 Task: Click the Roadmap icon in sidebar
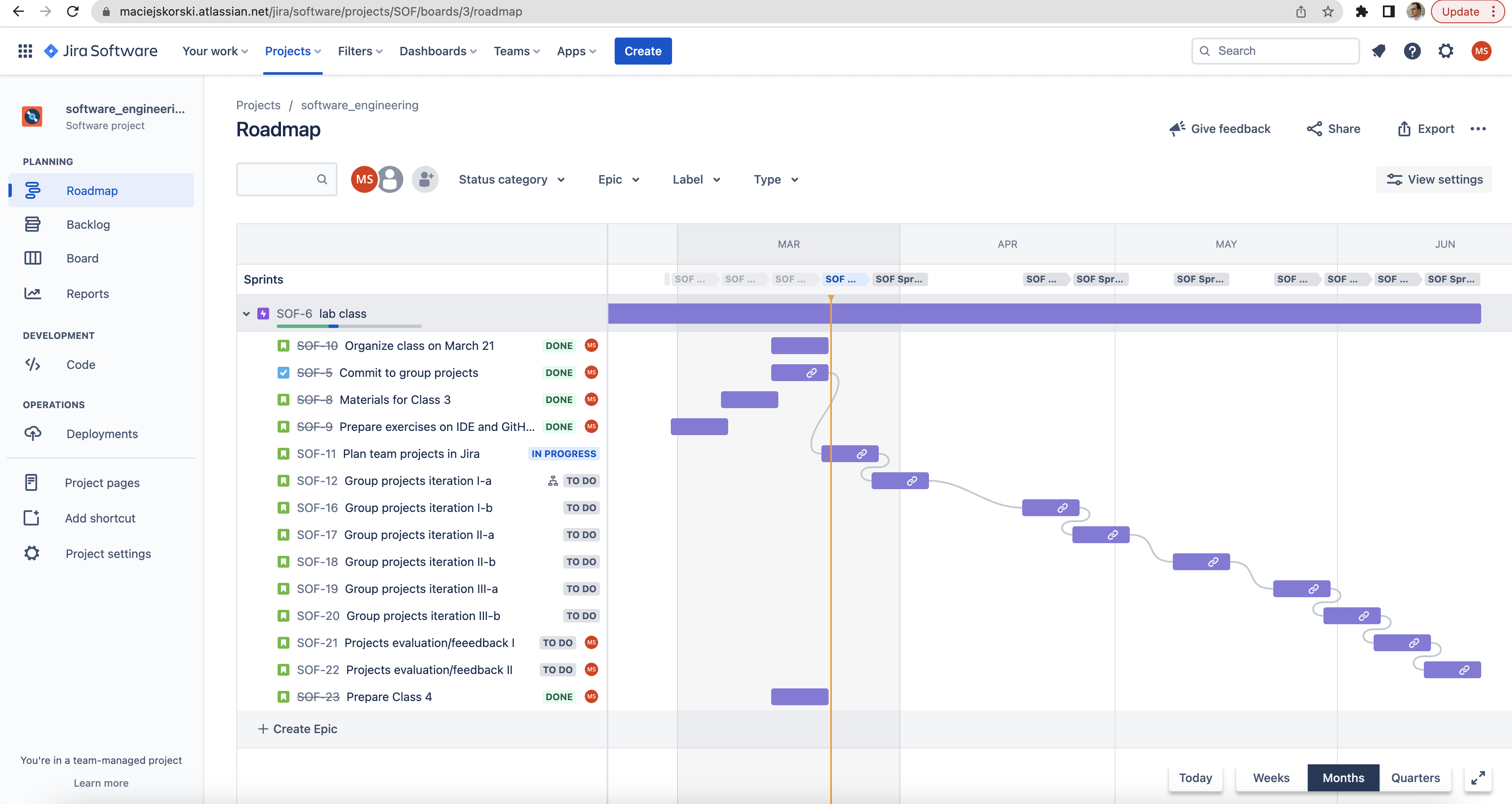point(32,190)
